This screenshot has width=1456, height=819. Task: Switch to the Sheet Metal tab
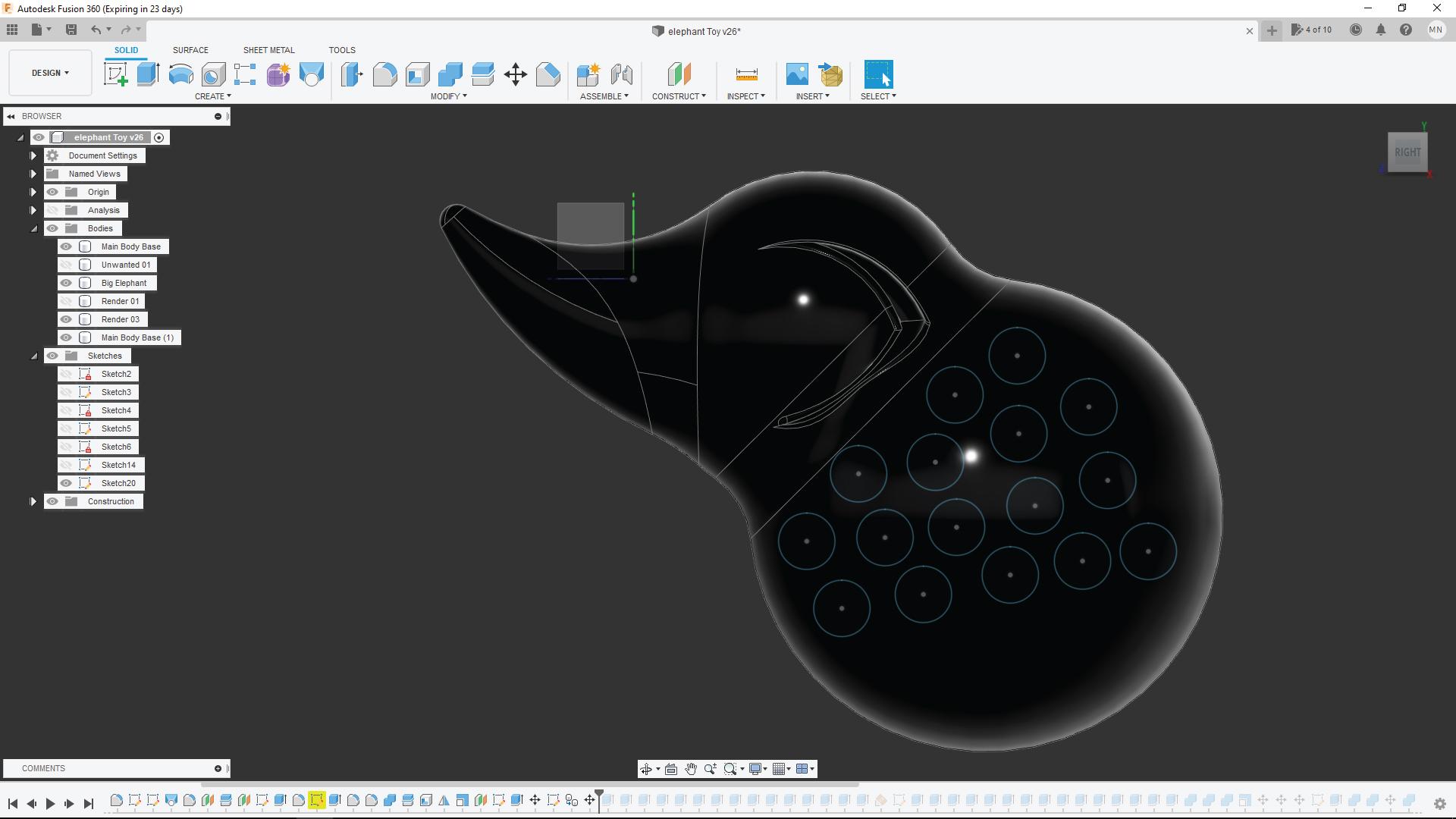(268, 49)
